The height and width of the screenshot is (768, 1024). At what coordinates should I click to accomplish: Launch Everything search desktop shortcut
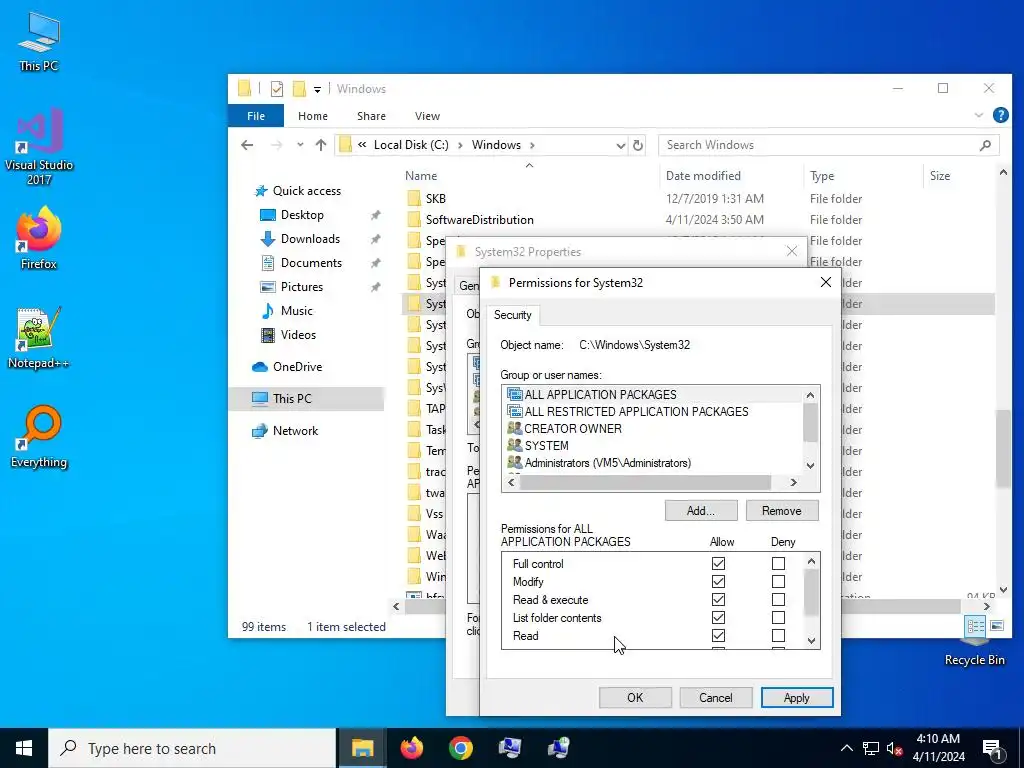point(39,438)
